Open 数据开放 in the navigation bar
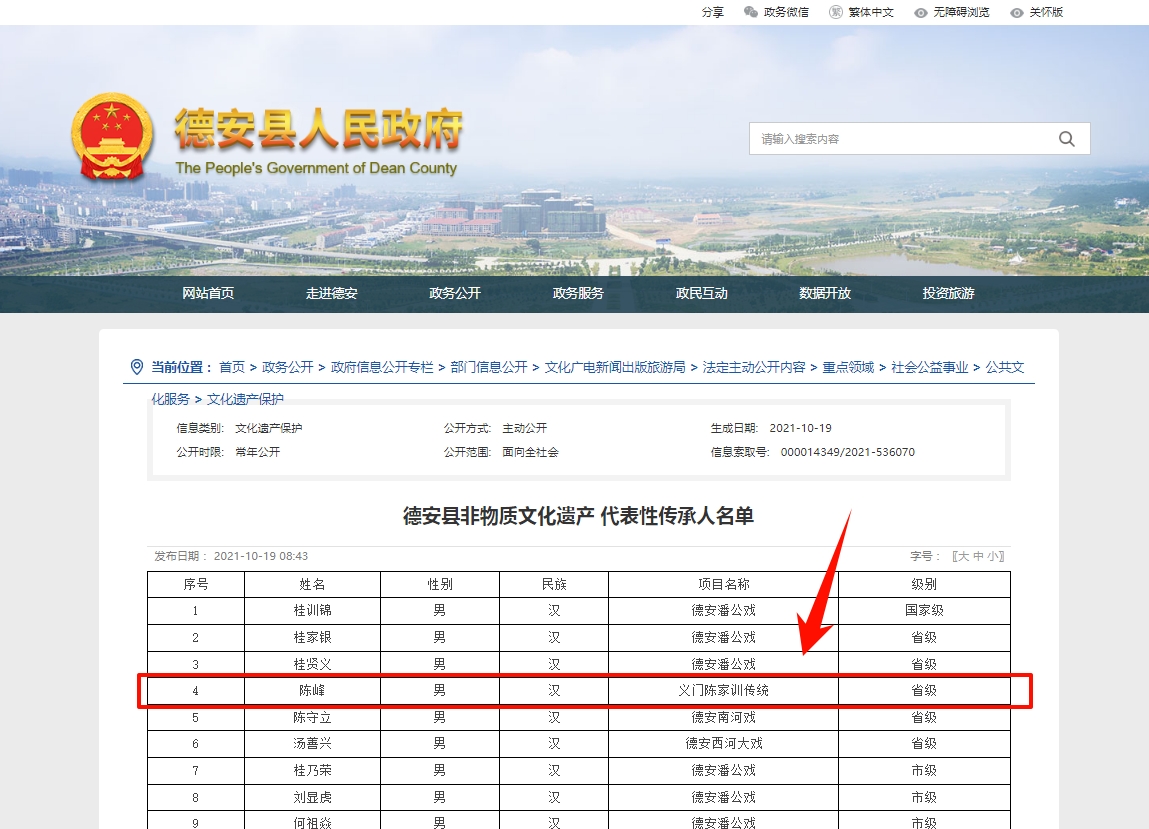Viewport: 1149px width, 829px height. coord(825,293)
